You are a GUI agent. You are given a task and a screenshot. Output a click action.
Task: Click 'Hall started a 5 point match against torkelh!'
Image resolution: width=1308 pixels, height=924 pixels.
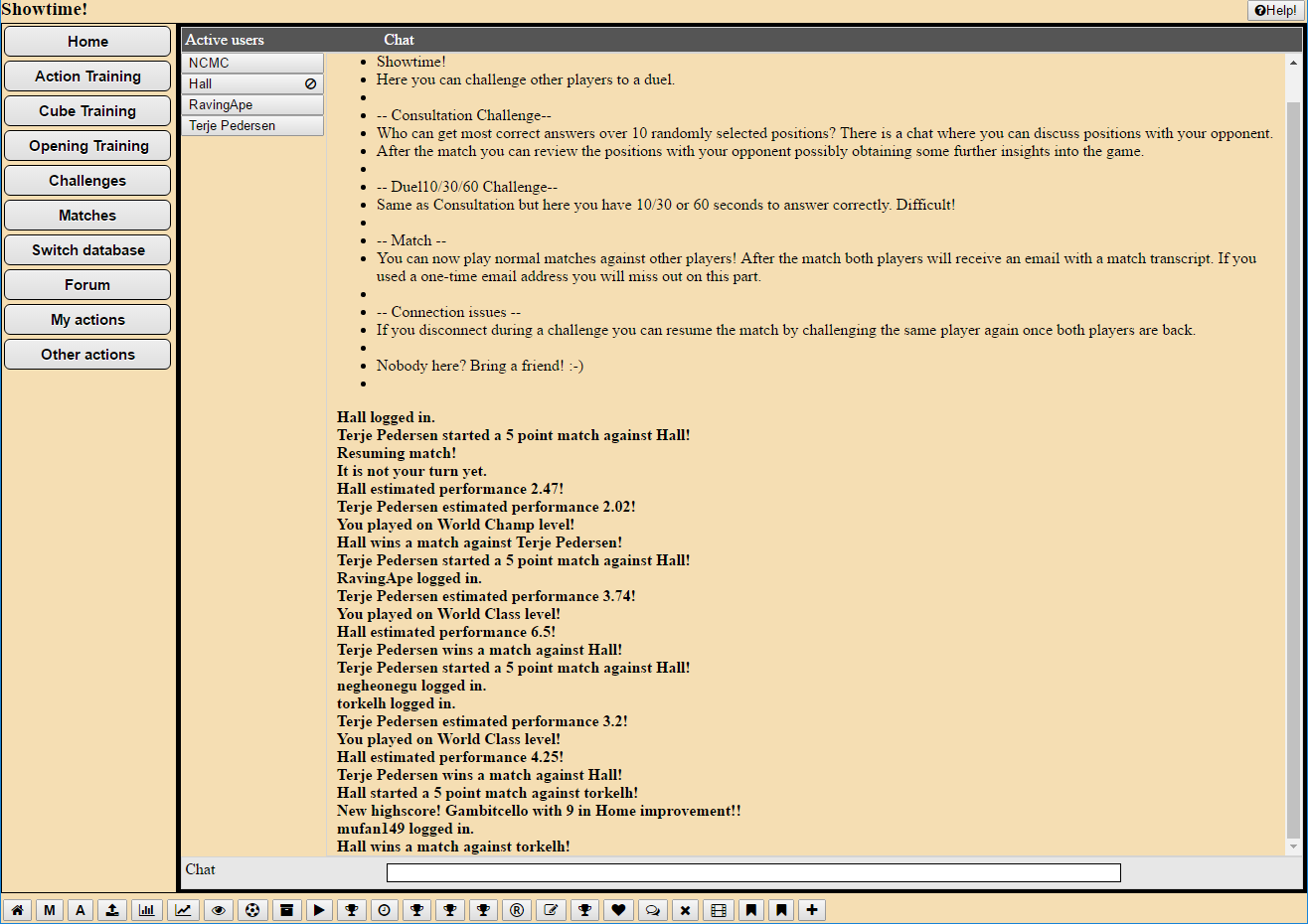(487, 793)
